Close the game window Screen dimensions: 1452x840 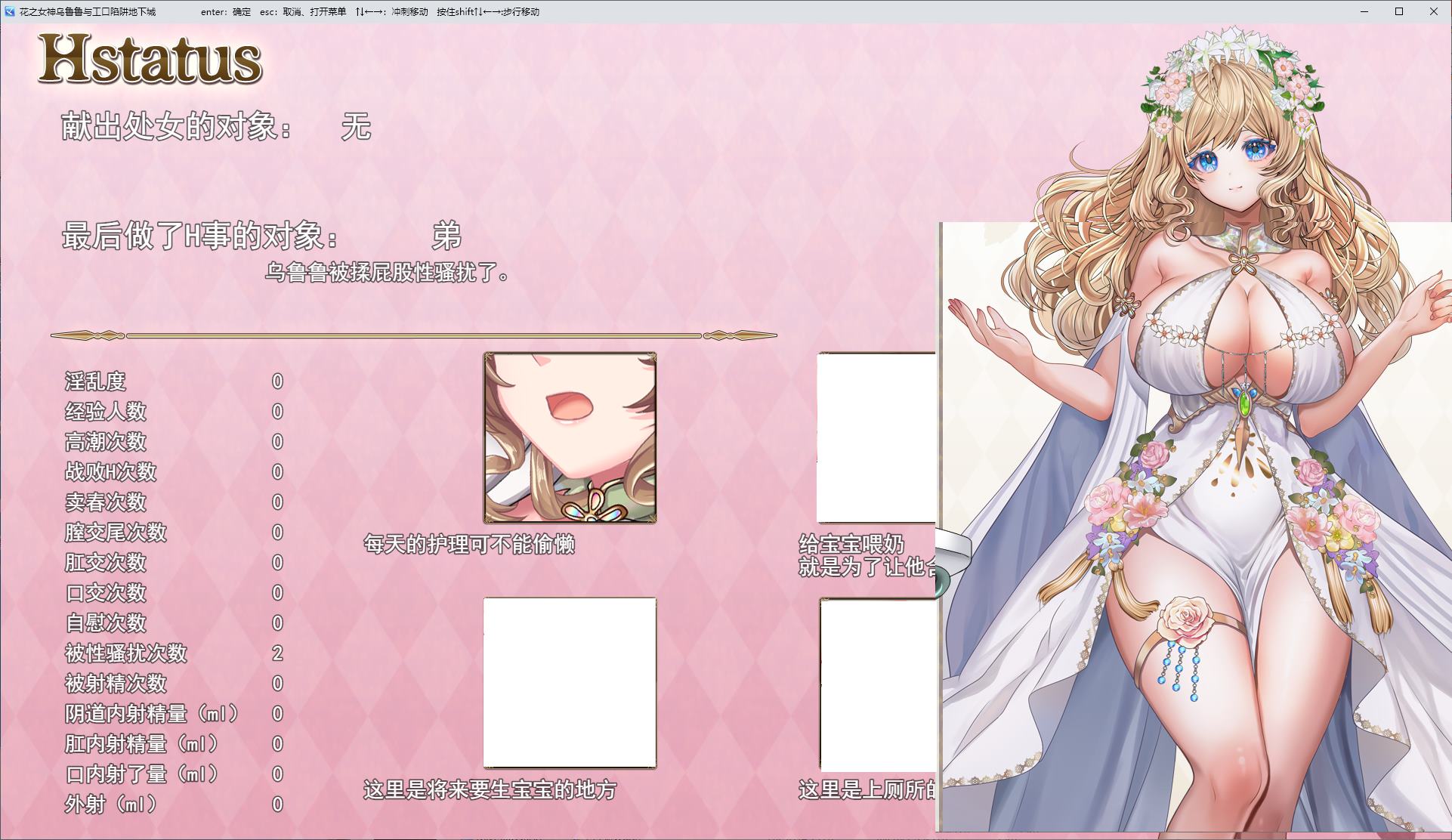(1434, 11)
